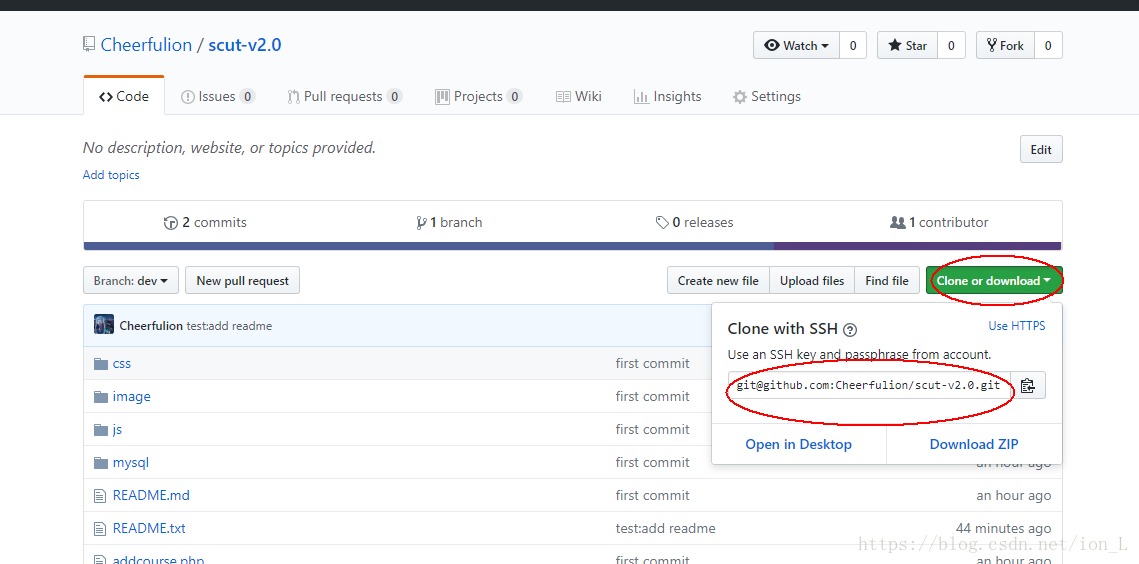Click Create new file button
This screenshot has height=564, width=1139.
coord(718,281)
